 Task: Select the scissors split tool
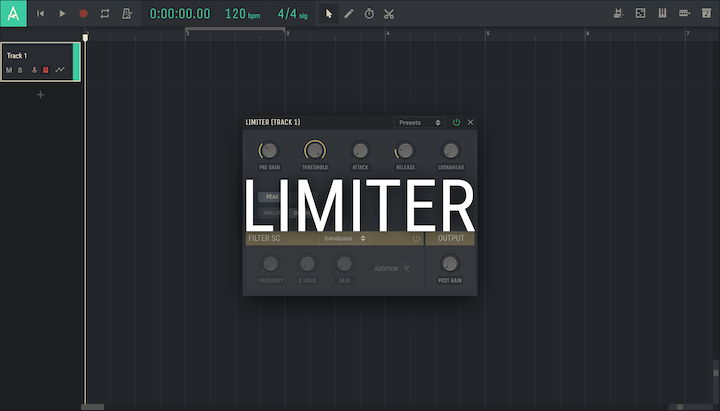coord(389,14)
